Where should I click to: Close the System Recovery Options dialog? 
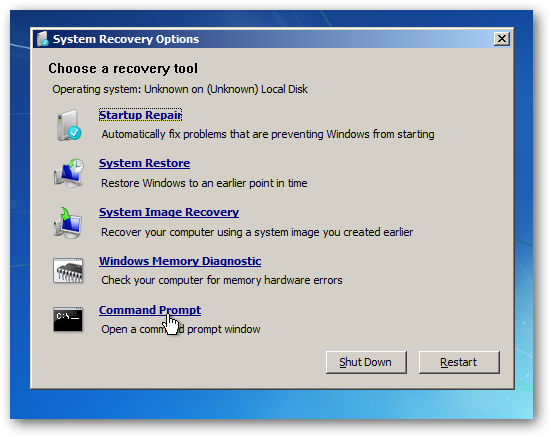pos(502,39)
